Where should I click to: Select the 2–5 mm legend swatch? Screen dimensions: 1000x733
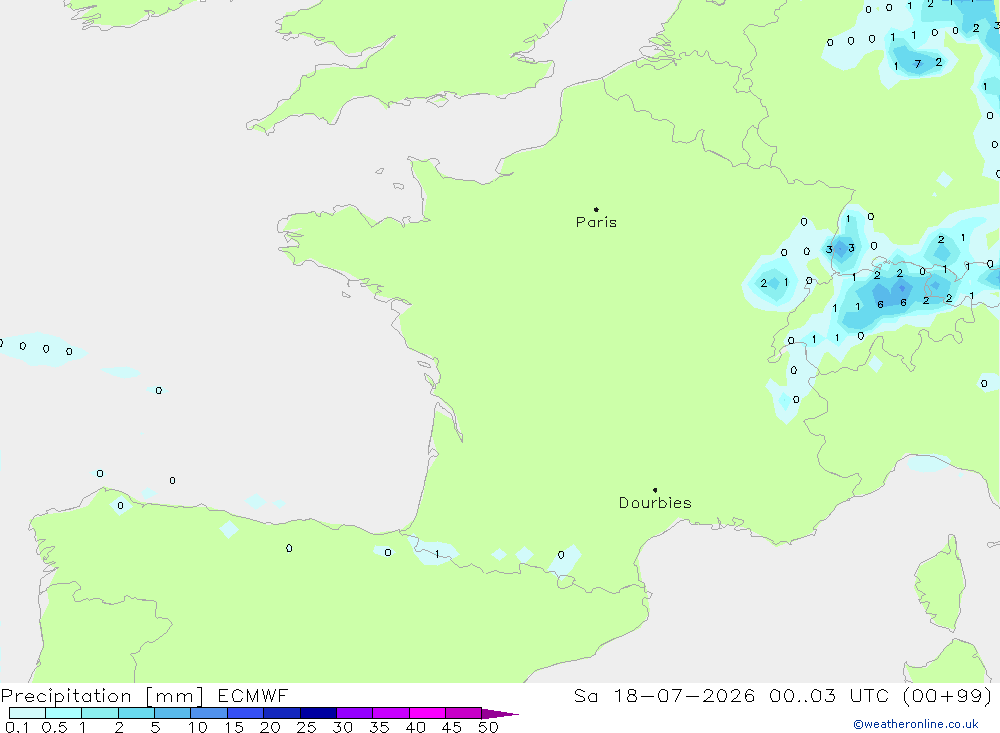tap(136, 713)
